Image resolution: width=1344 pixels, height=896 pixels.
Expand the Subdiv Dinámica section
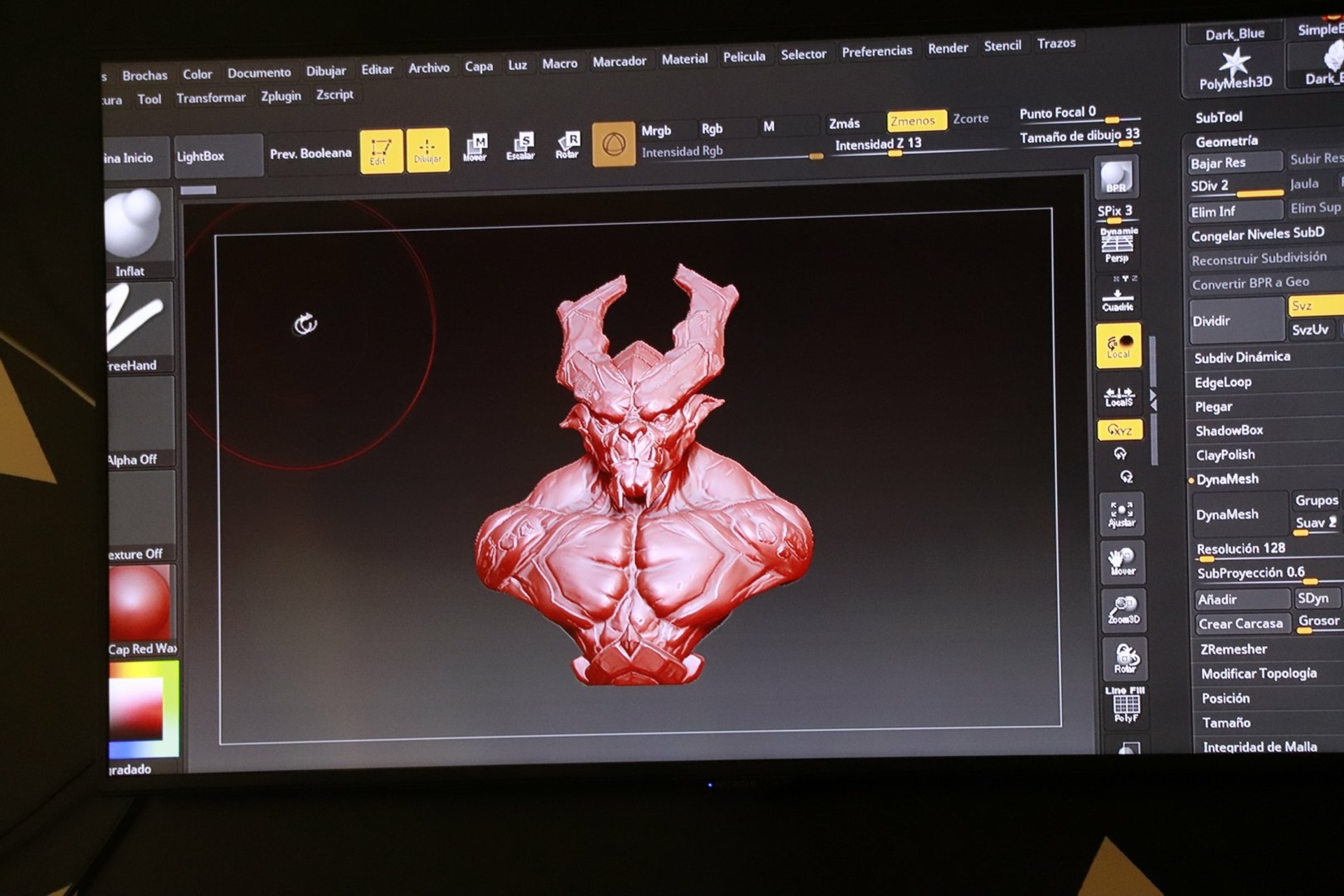[x=1242, y=357]
